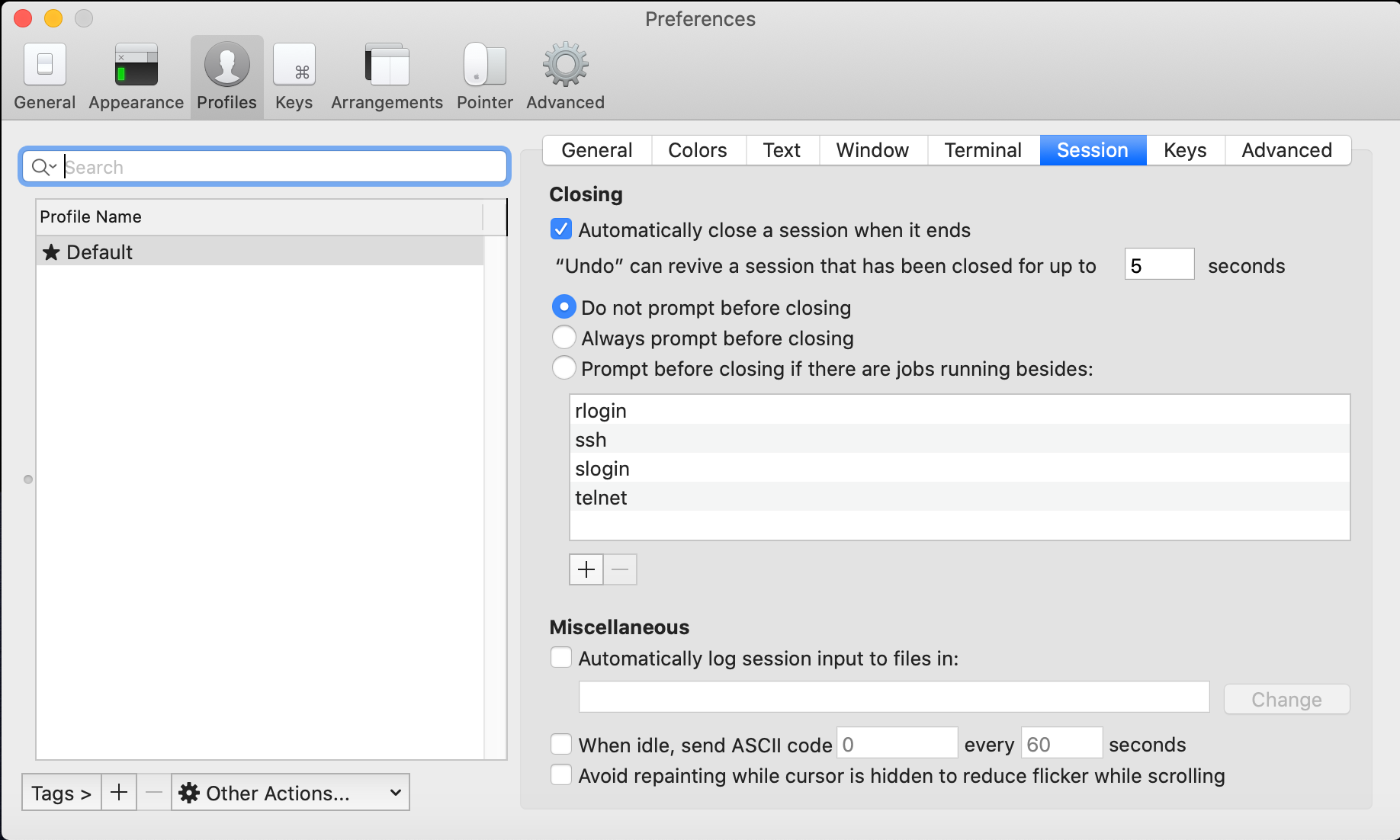Open the Pointer preferences icon
Viewport: 1400px width, 840px height.
pos(484,75)
